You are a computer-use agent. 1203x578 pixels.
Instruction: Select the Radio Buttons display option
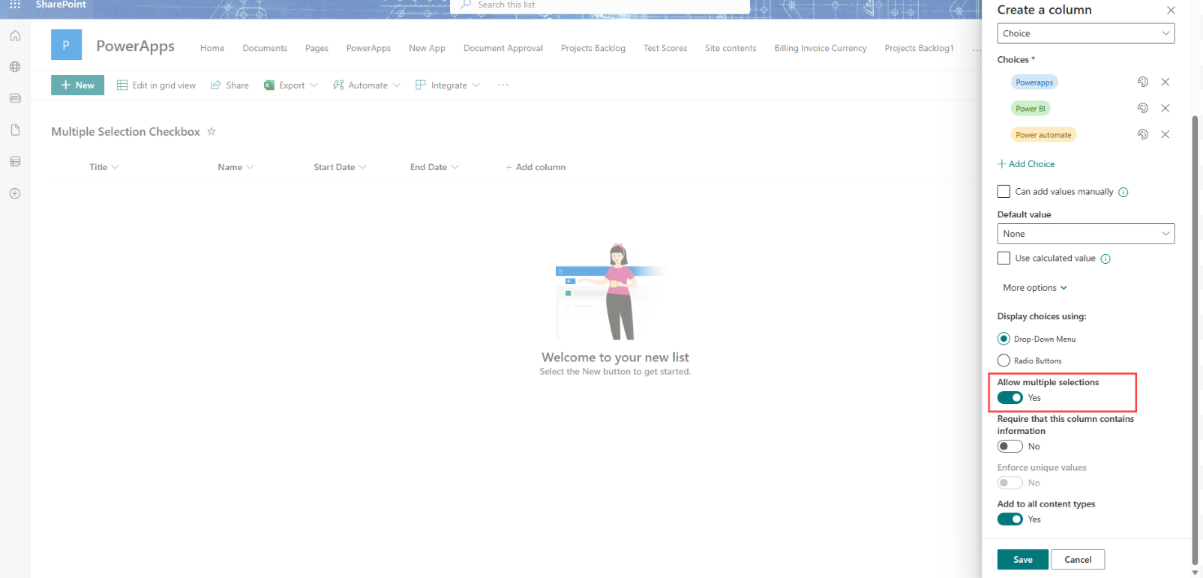tap(1003, 361)
